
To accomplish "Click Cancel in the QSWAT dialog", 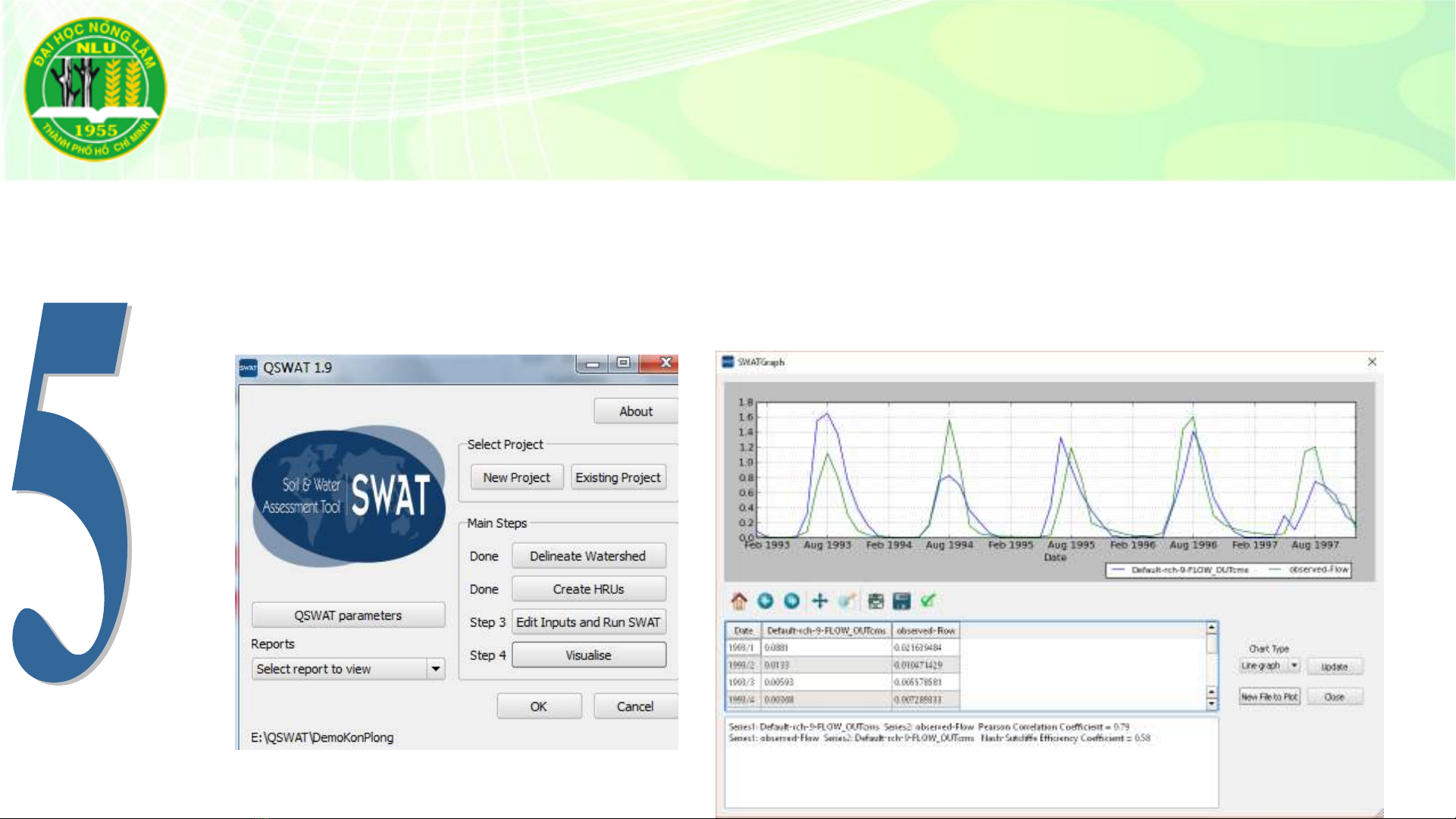I will [635, 706].
